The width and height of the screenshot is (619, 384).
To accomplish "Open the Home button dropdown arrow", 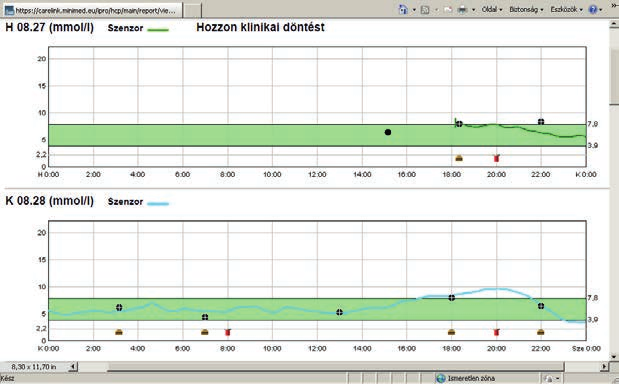I will pos(414,9).
